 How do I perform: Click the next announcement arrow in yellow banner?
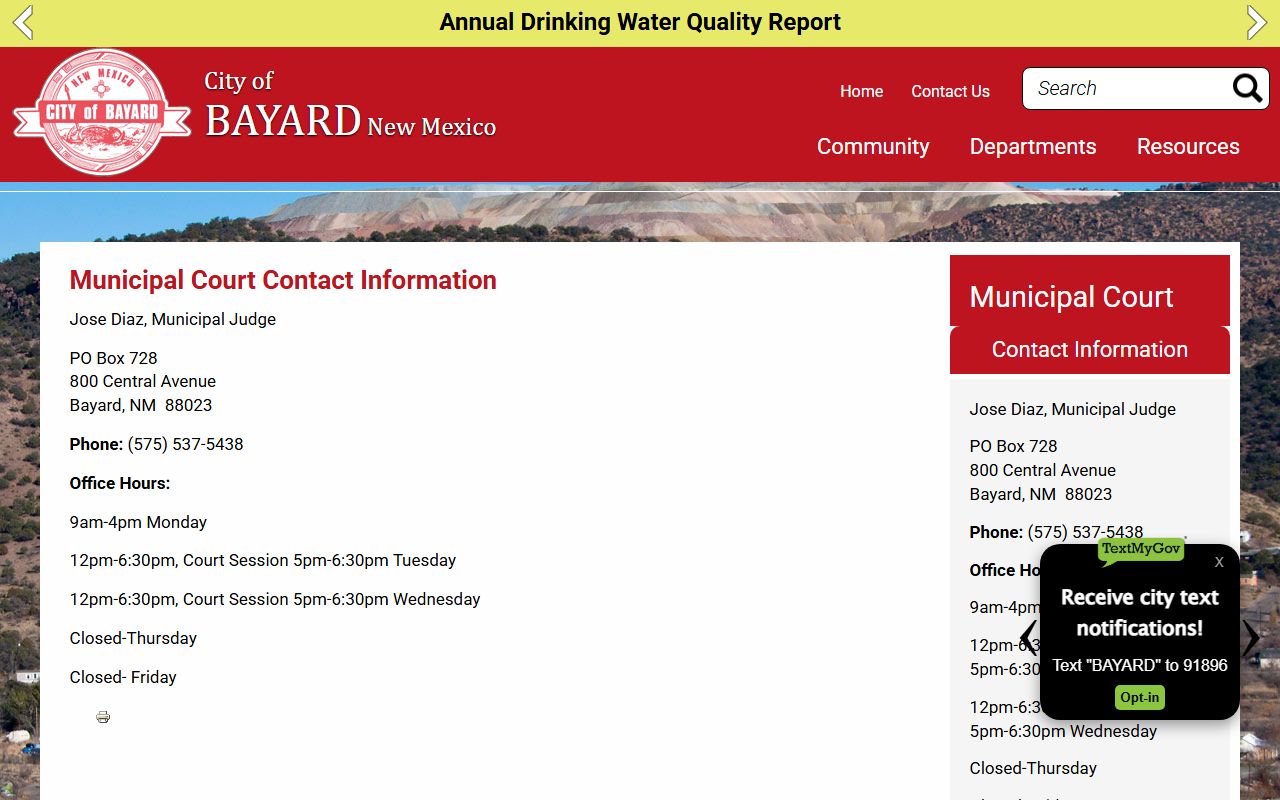point(1257,22)
